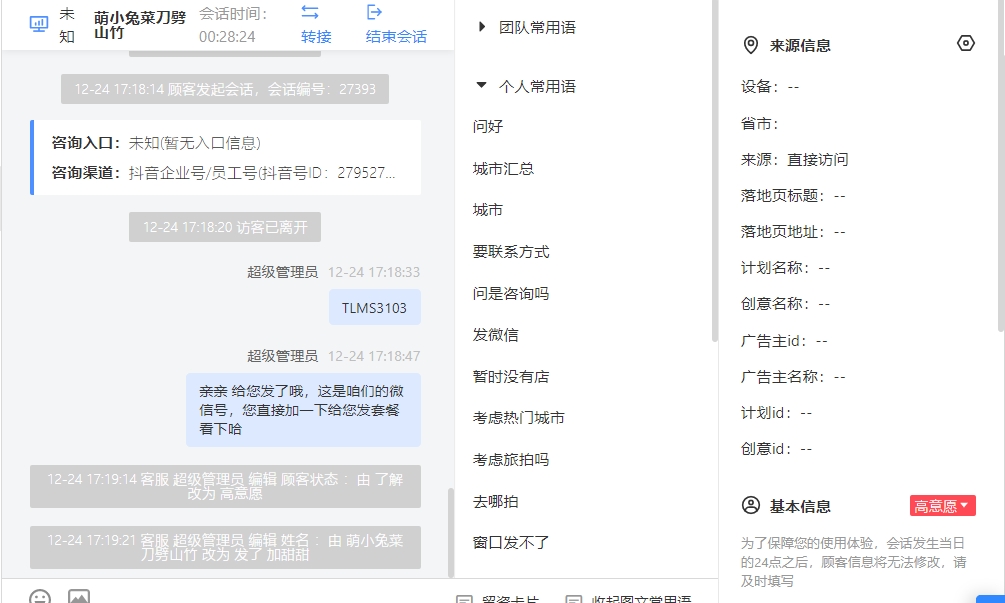This screenshot has height=603, width=1005.
Task: Open the 高意愿 status dropdown
Action: pyautogui.click(x=942, y=506)
